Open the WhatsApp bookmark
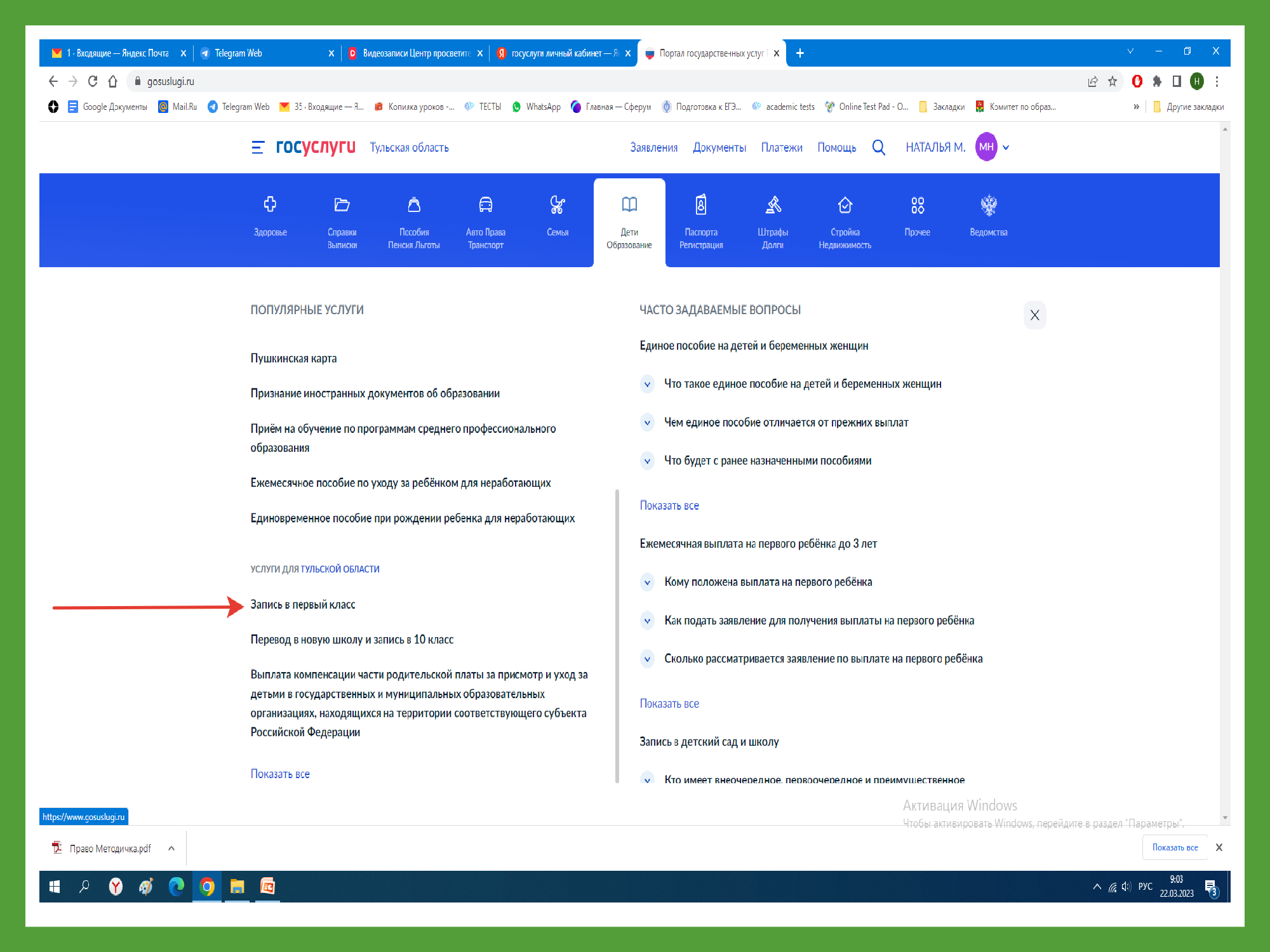Screen dimensions: 1270x952 tap(537, 107)
